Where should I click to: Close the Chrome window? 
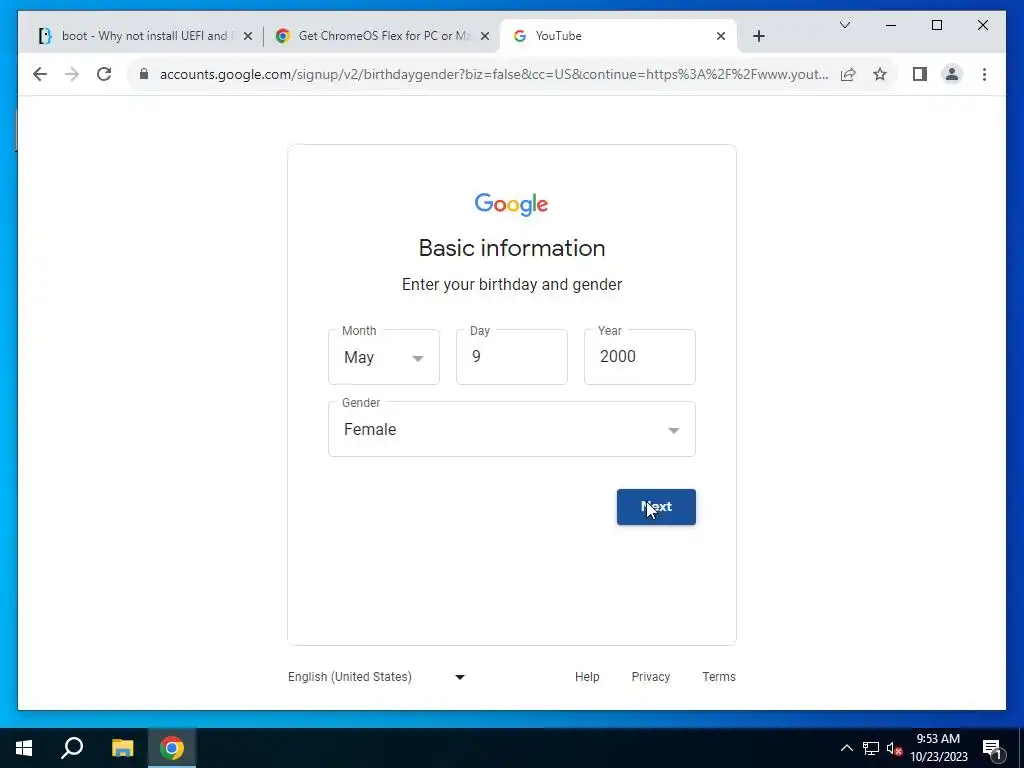tap(983, 25)
